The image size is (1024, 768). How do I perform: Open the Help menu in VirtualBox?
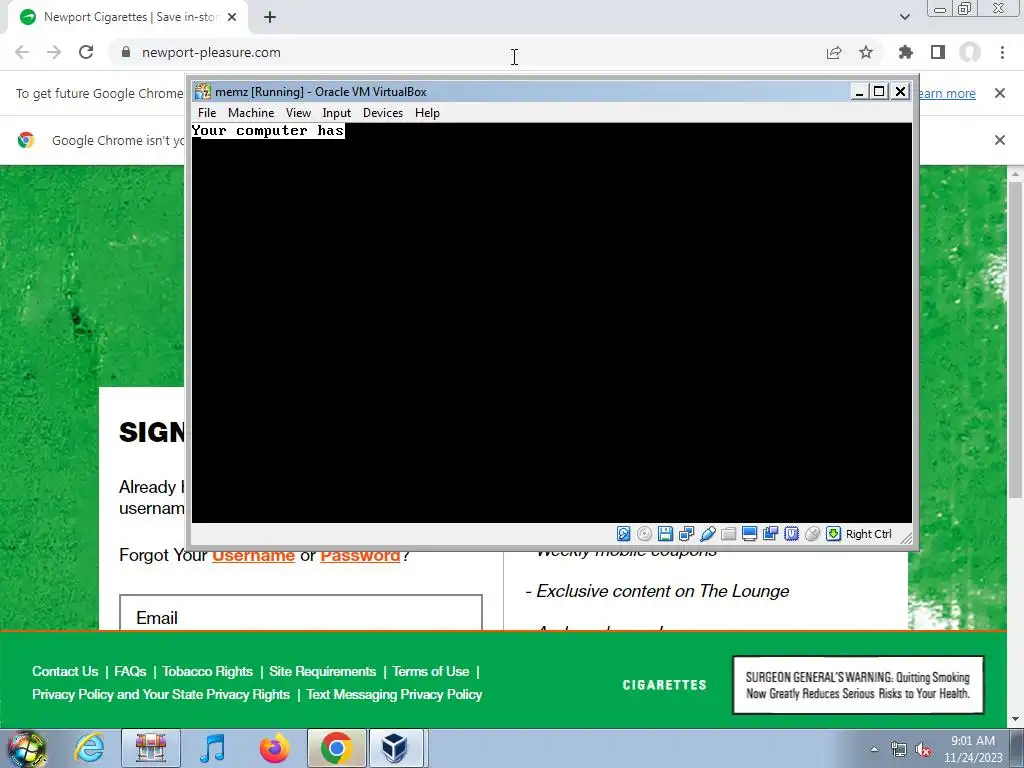click(427, 113)
